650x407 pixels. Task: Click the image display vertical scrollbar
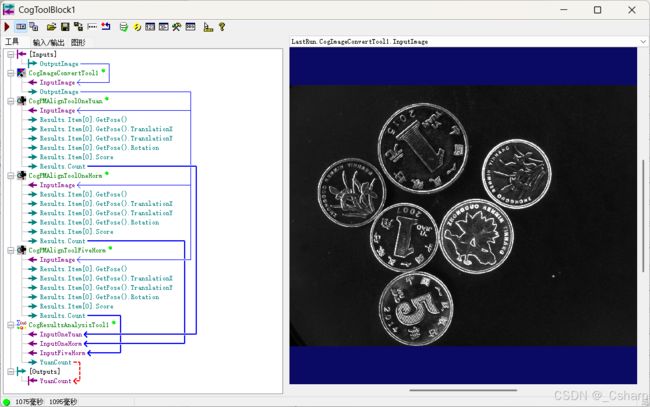[643, 216]
